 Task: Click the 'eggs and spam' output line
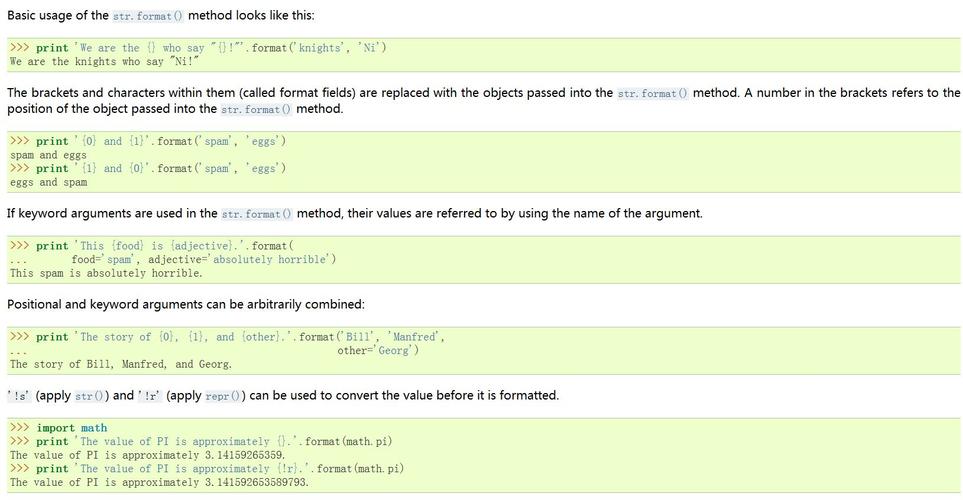pos(49,182)
